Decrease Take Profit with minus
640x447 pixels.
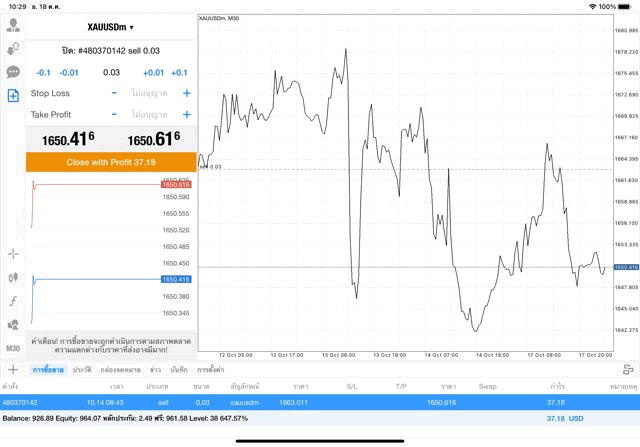[x=114, y=114]
